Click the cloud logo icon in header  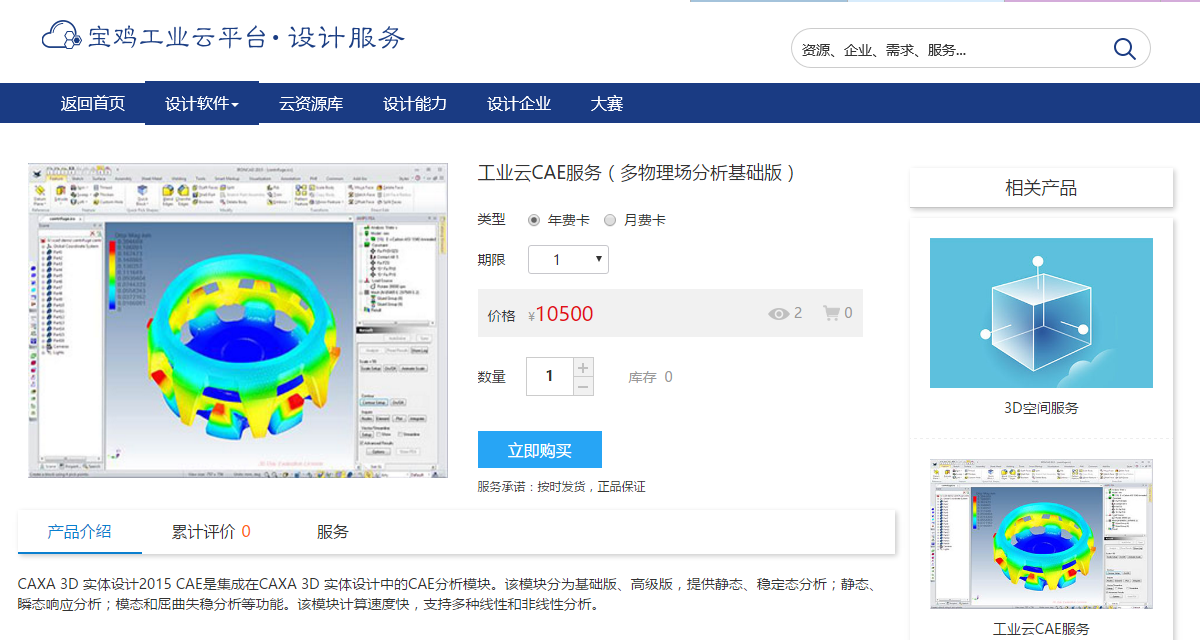(61, 37)
